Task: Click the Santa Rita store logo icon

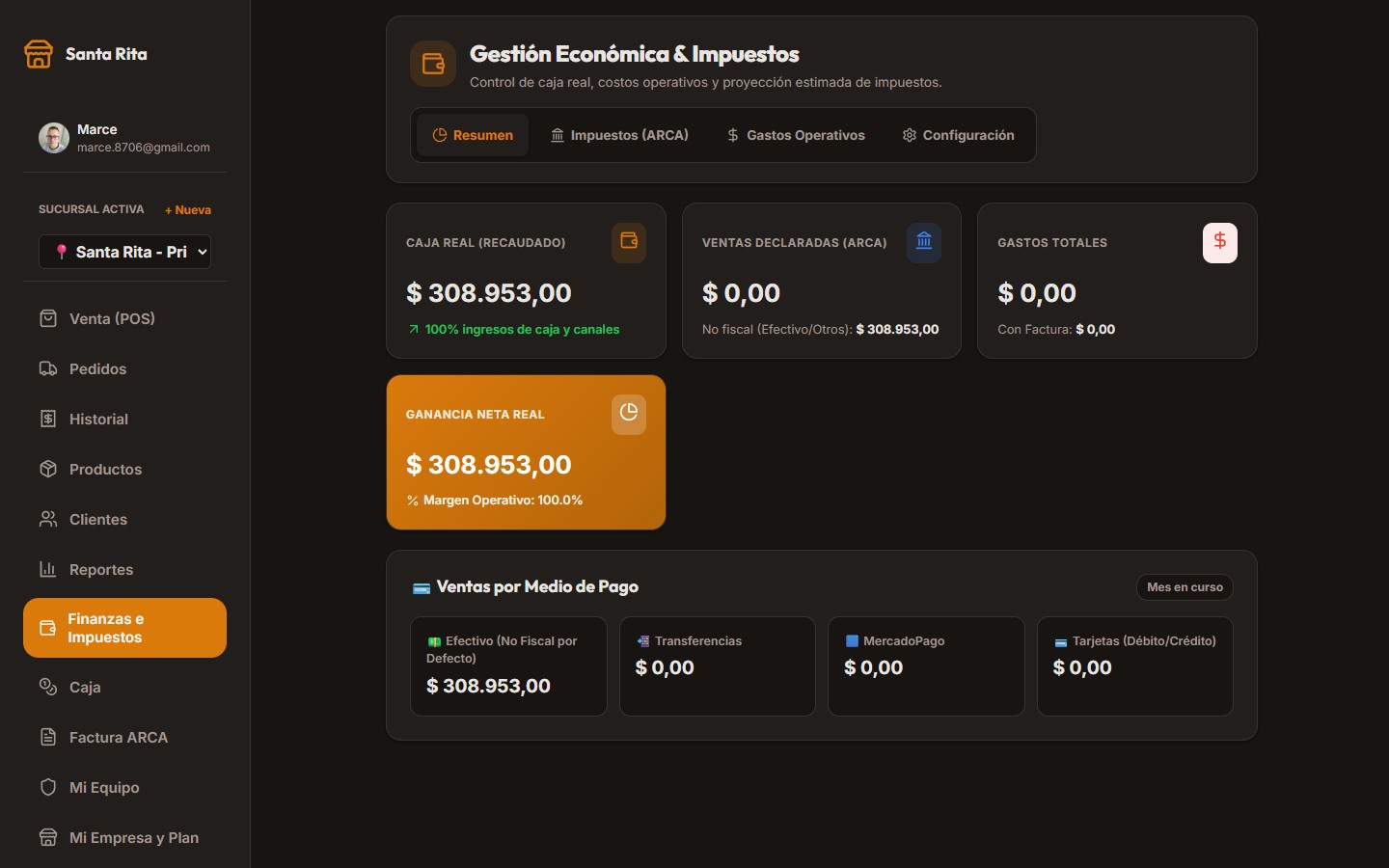Action: (x=39, y=54)
